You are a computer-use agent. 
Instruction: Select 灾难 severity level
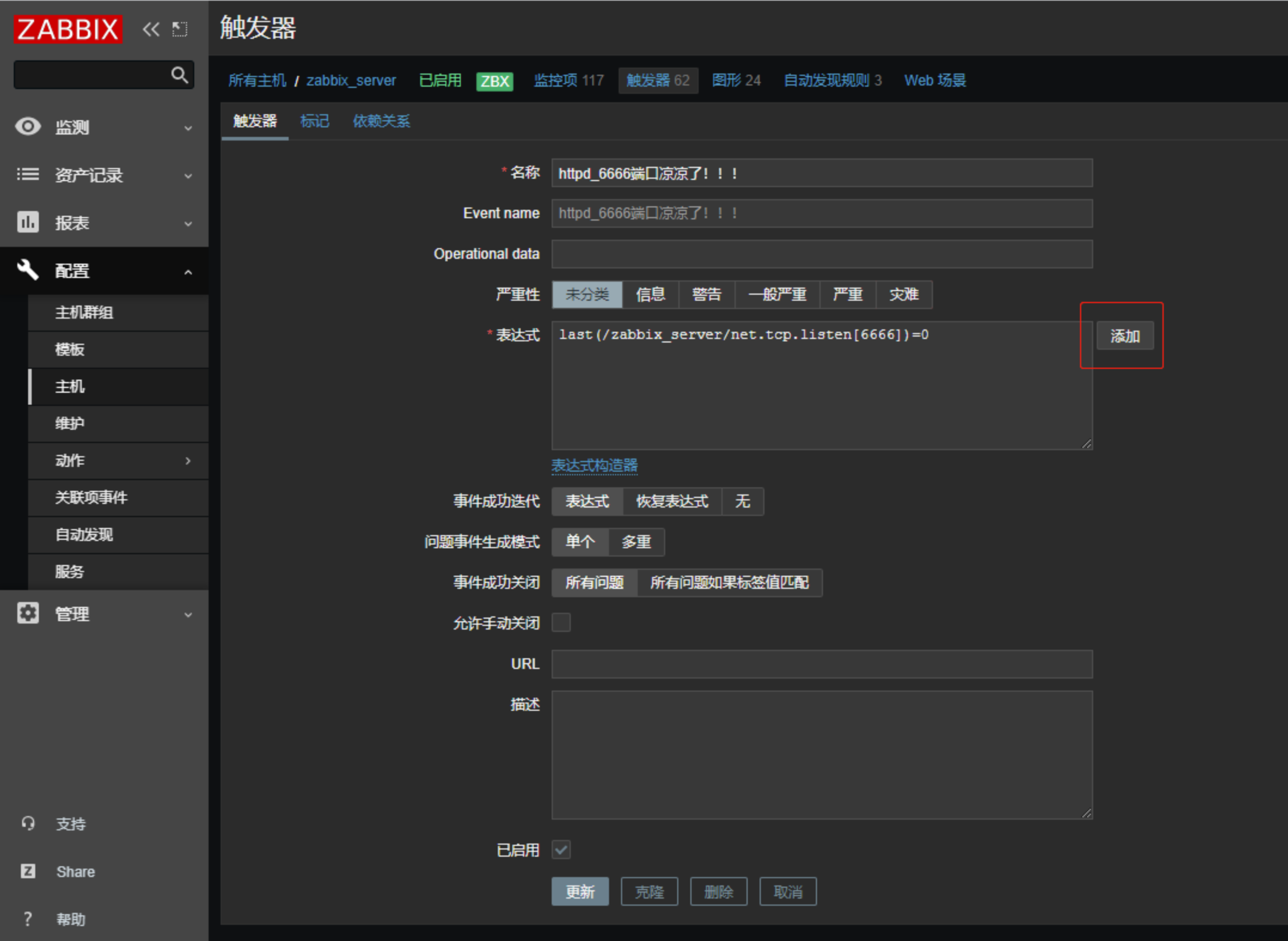(x=903, y=295)
